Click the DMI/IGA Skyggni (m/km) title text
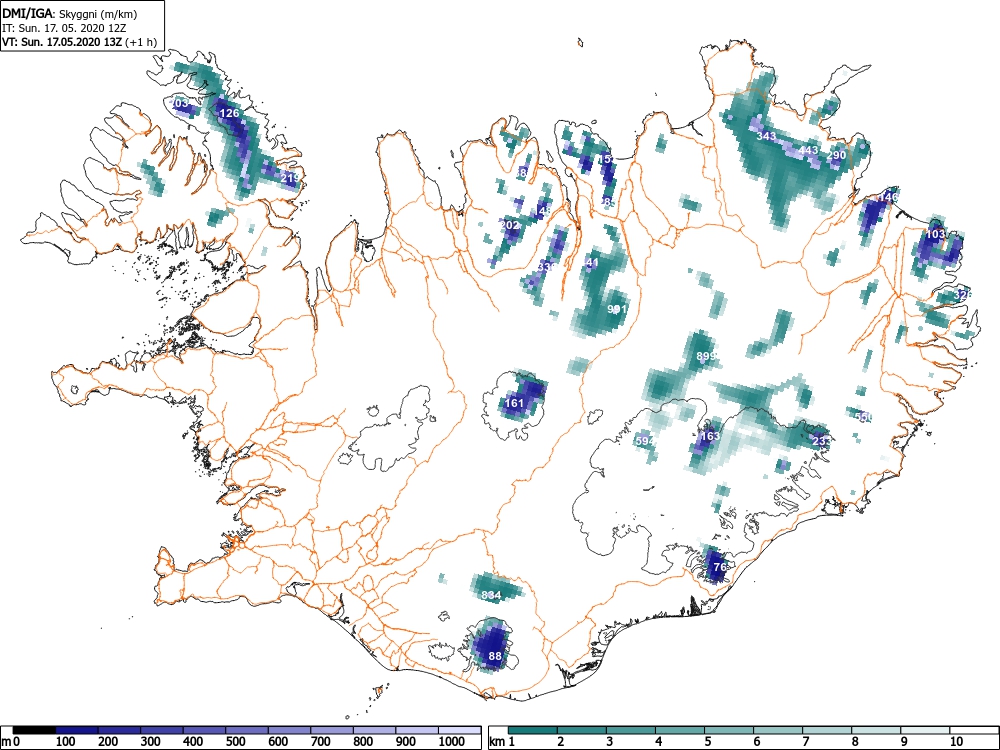Screen dimensions: 1000x750 [x=70, y=14]
